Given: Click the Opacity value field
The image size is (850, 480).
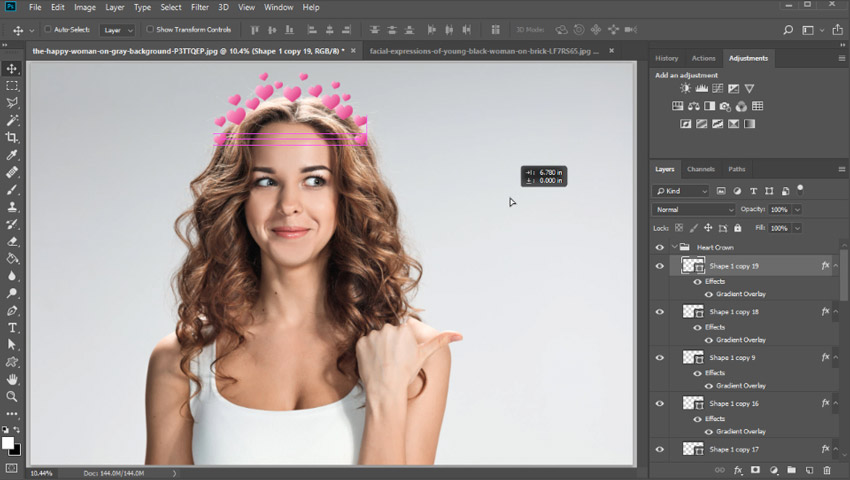Looking at the screenshot, I should click(x=779, y=209).
